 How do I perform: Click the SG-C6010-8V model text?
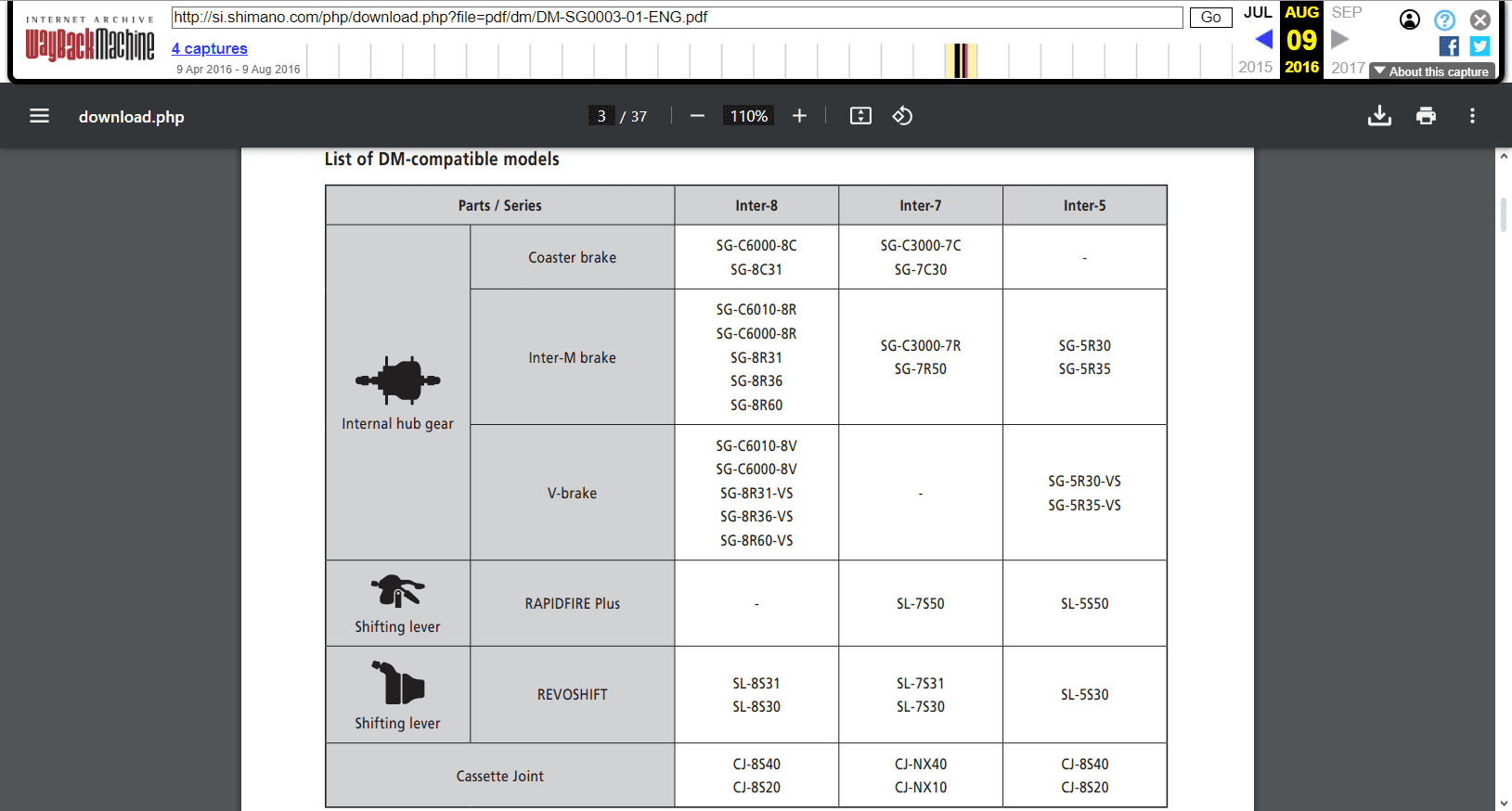pyautogui.click(x=756, y=446)
